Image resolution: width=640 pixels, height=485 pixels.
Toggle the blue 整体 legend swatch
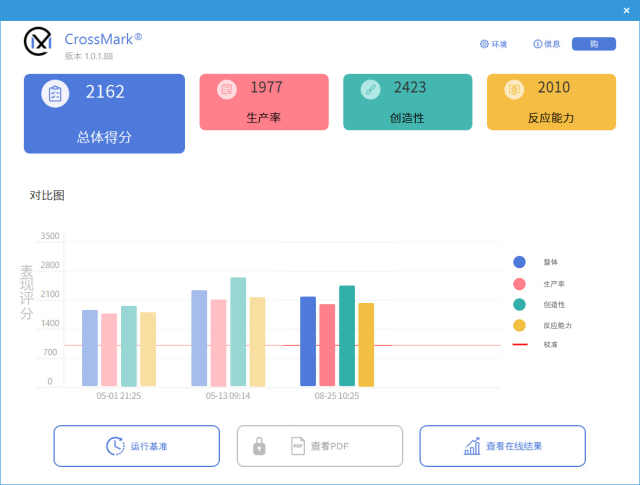(519, 262)
